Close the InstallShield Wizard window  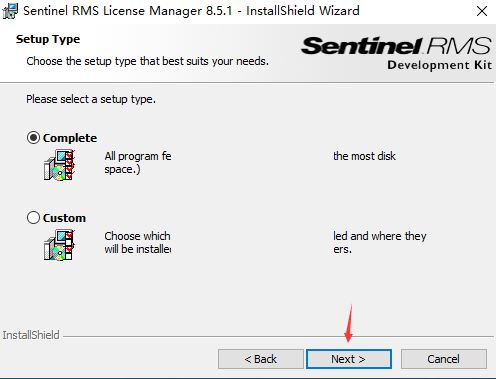pyautogui.click(x=482, y=11)
